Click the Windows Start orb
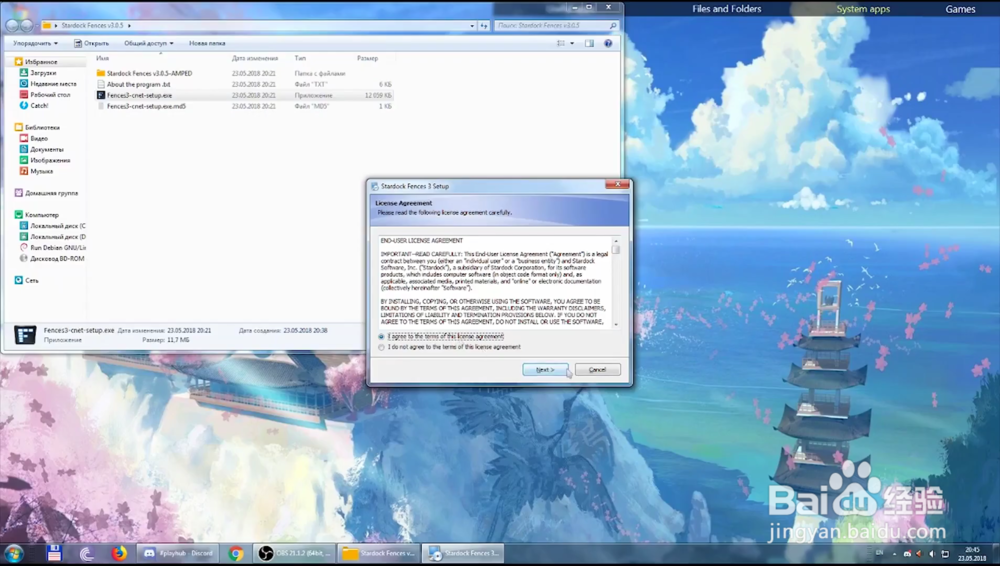Viewport: 1000px width, 566px height. pyautogui.click(x=14, y=553)
